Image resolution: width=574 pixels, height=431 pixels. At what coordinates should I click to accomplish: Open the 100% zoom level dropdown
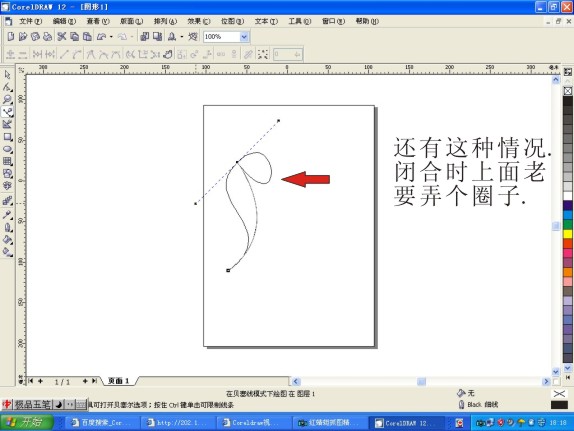point(245,37)
